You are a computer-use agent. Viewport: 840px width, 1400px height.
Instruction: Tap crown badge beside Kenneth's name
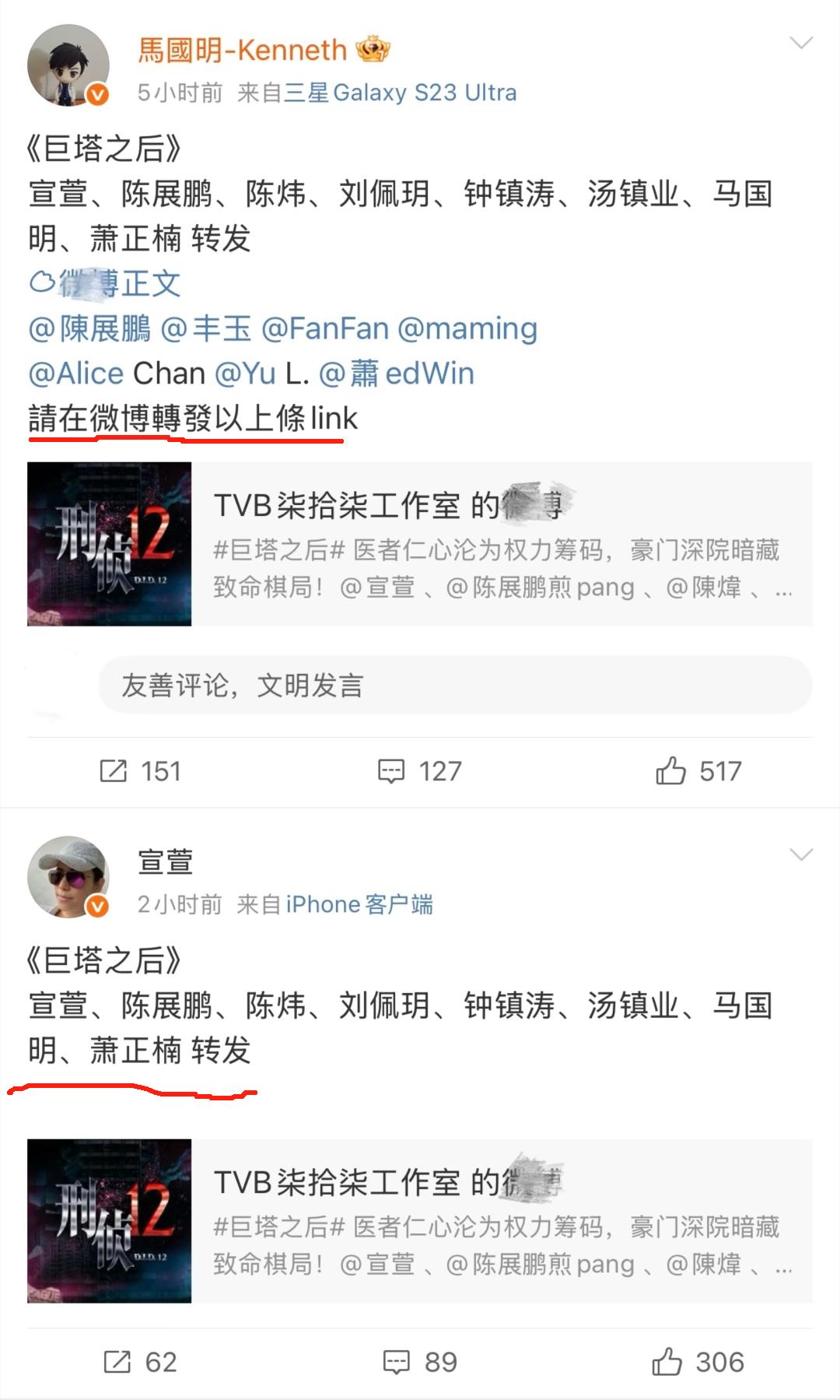[373, 50]
